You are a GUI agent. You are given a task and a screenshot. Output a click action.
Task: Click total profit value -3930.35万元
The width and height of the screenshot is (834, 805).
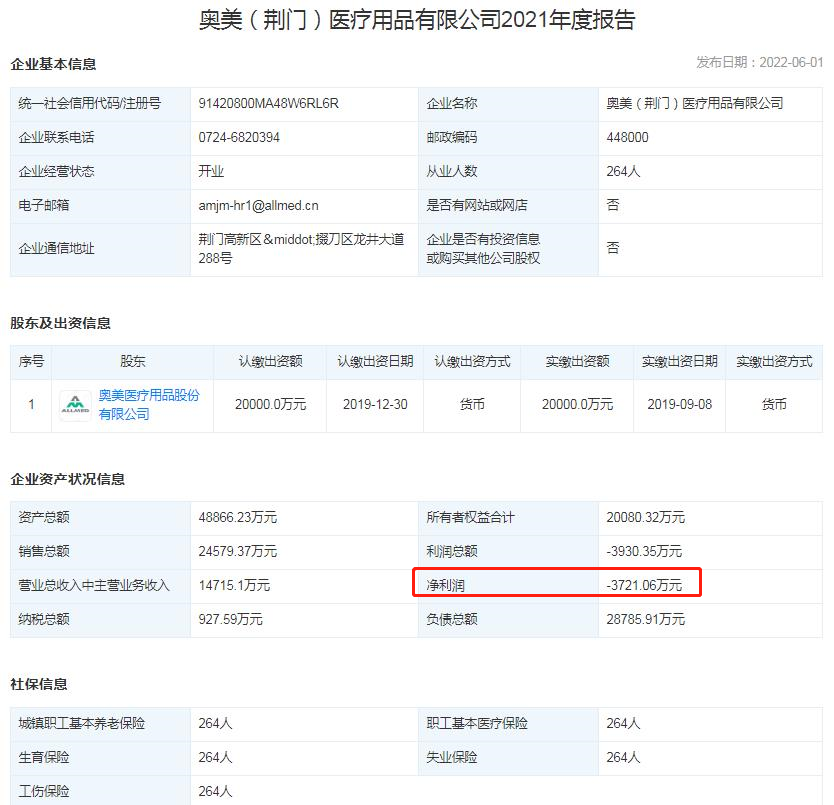click(x=644, y=551)
